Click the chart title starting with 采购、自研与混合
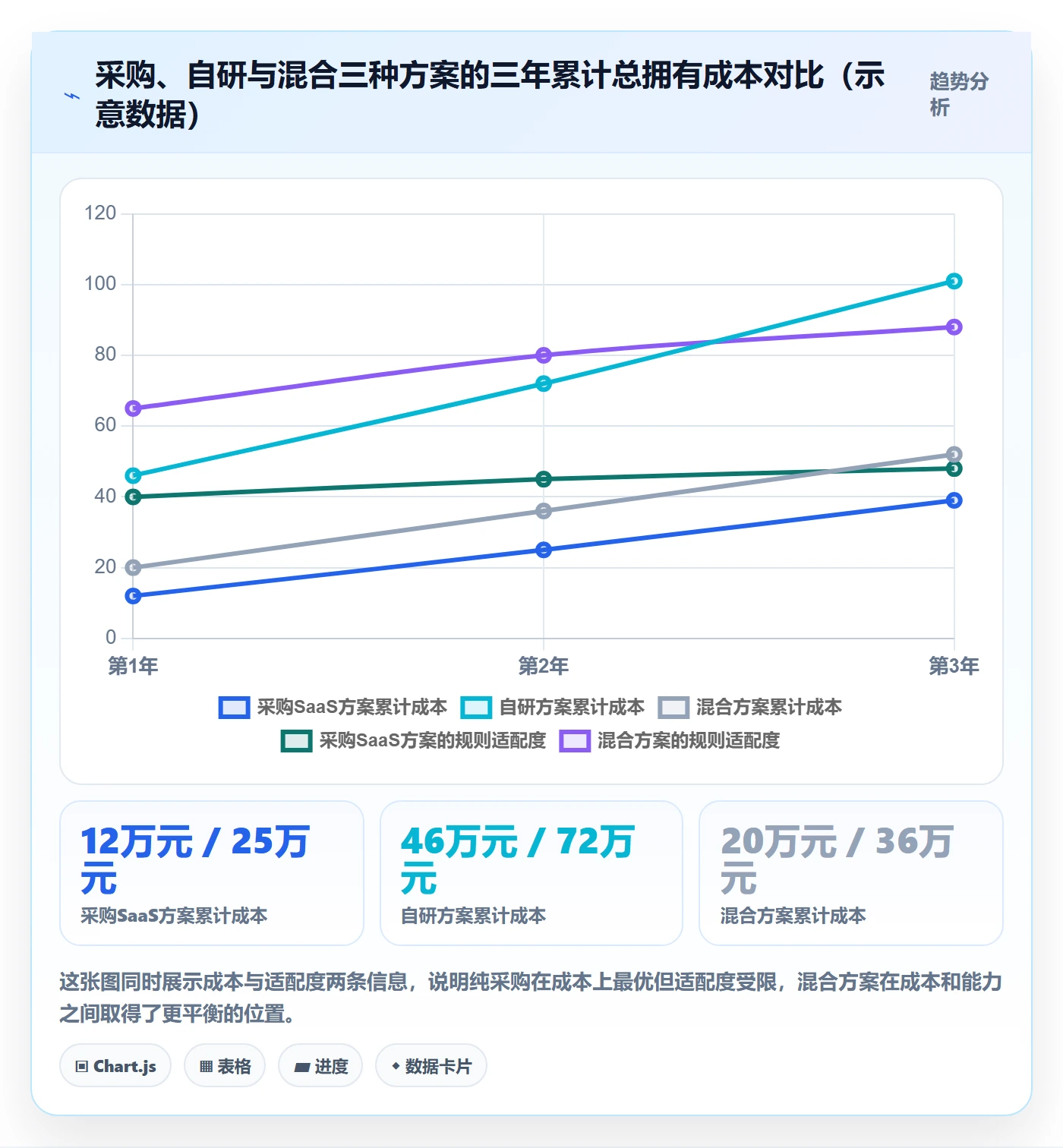1063x1148 pixels. pyautogui.click(x=490, y=95)
